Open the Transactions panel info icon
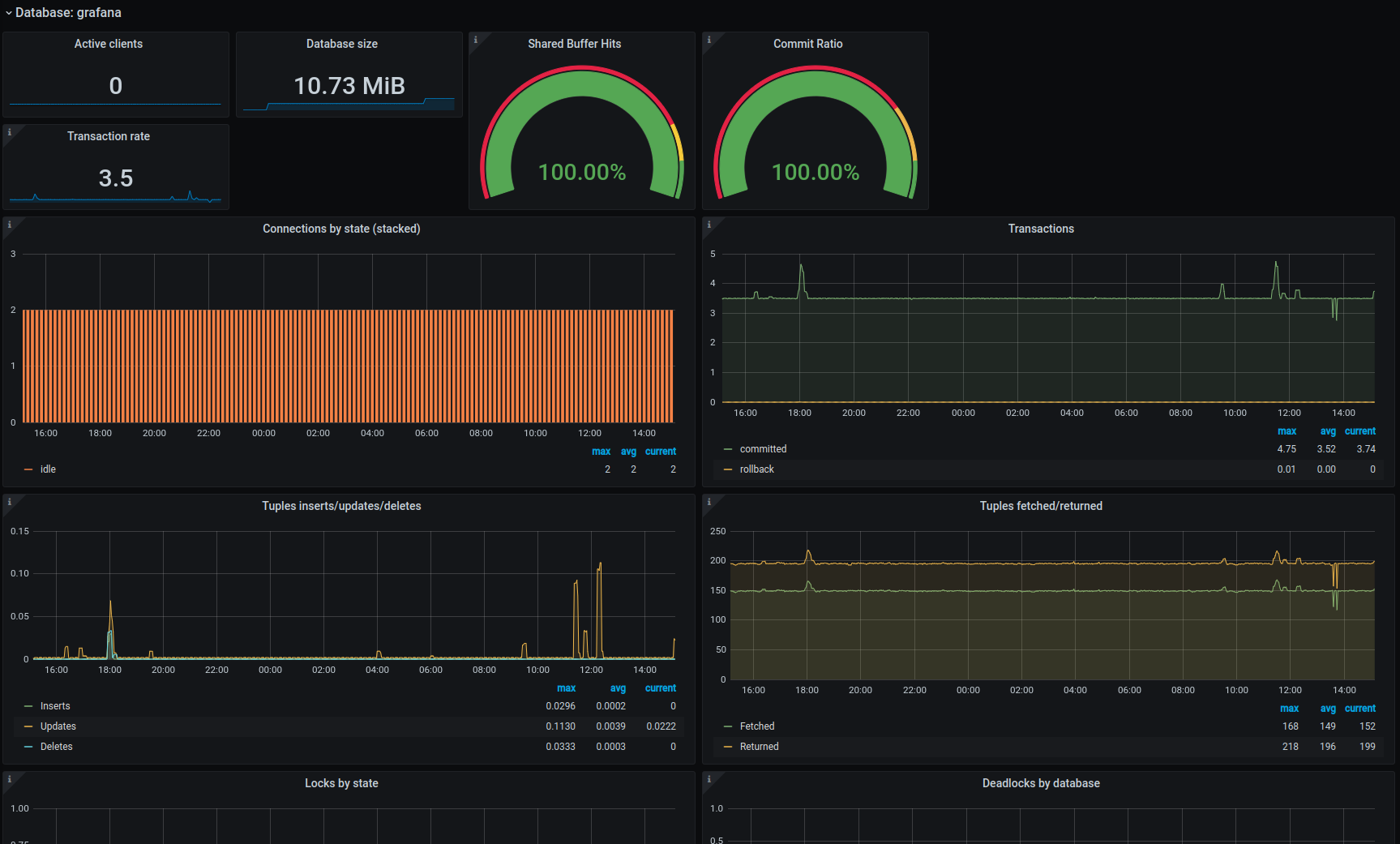Screen dimensions: 1400x844 pyautogui.click(x=709, y=225)
